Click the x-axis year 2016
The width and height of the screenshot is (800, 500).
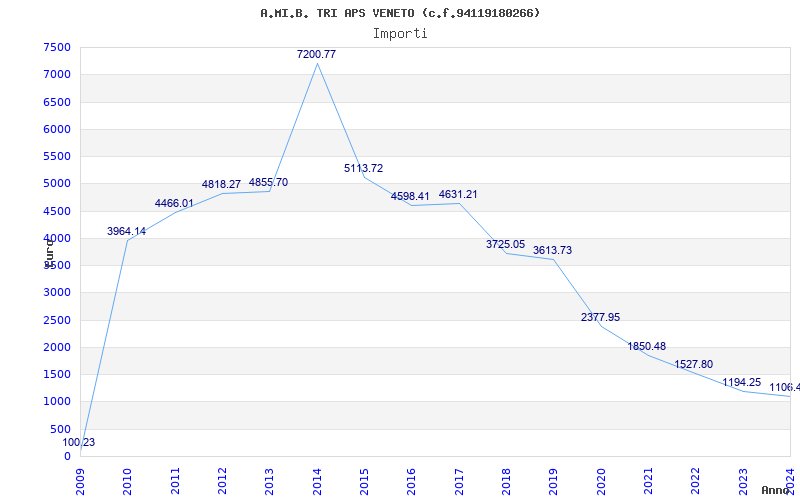pyautogui.click(x=412, y=482)
